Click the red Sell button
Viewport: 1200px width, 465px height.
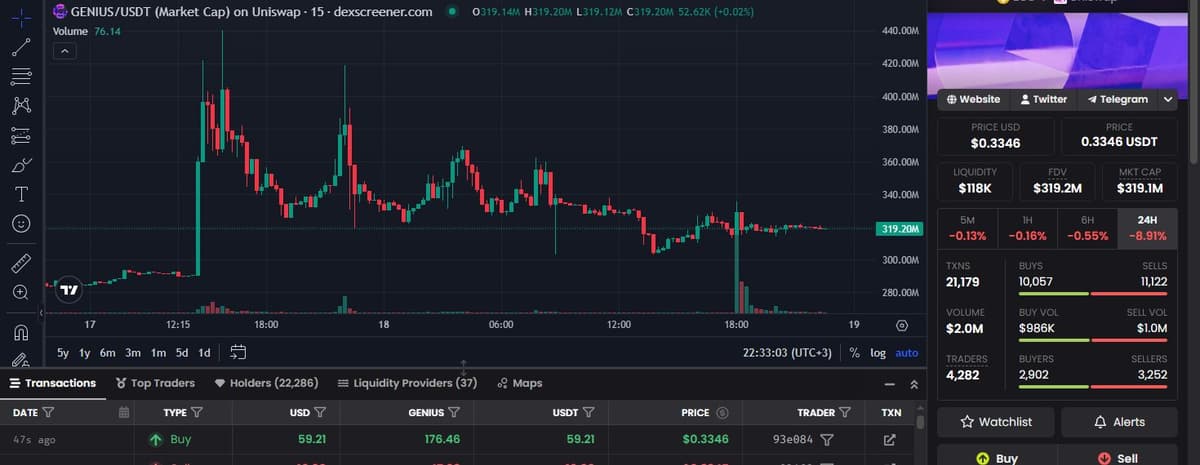pos(1119,457)
